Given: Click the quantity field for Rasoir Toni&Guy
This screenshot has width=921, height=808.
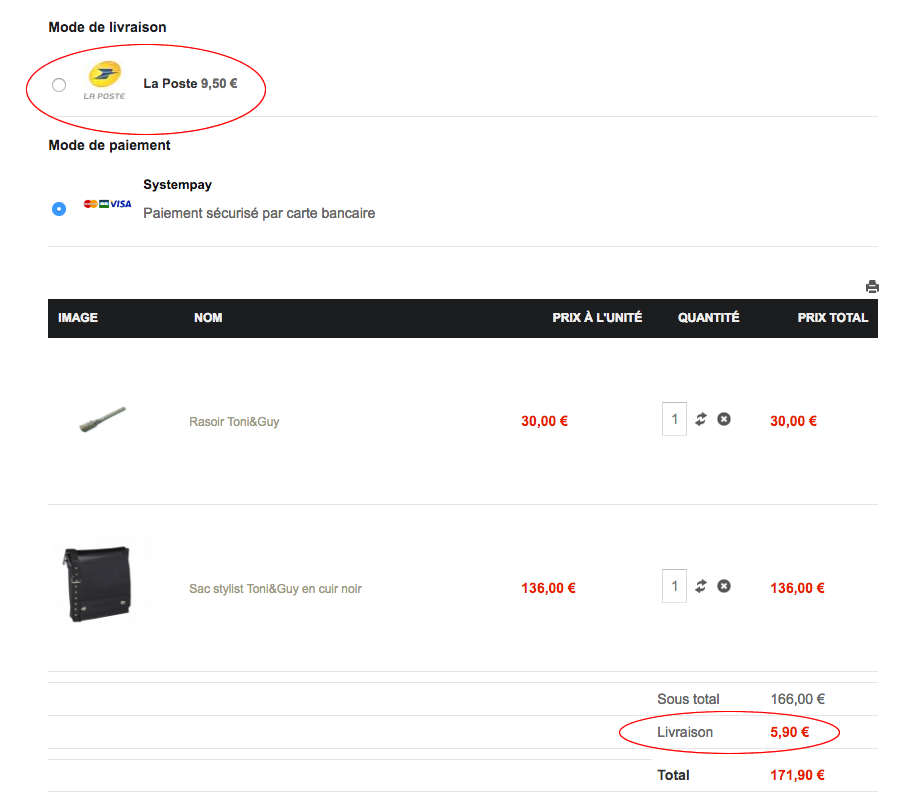Looking at the screenshot, I should click(x=674, y=419).
